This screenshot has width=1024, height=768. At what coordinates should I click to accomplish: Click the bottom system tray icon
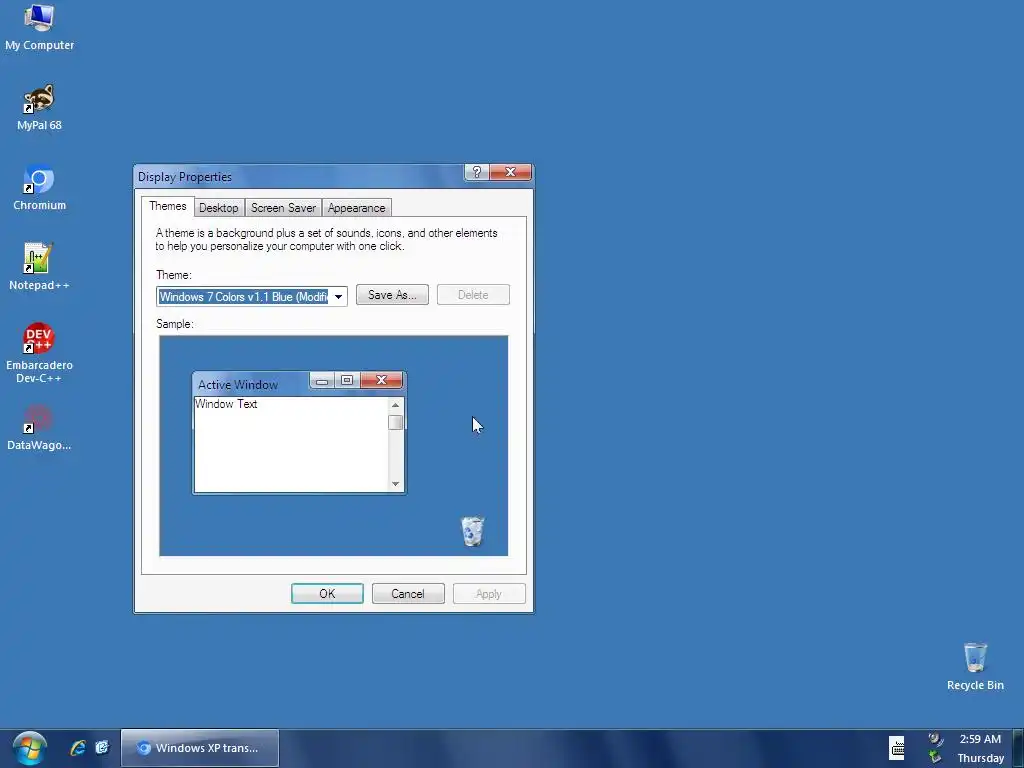coord(936,758)
